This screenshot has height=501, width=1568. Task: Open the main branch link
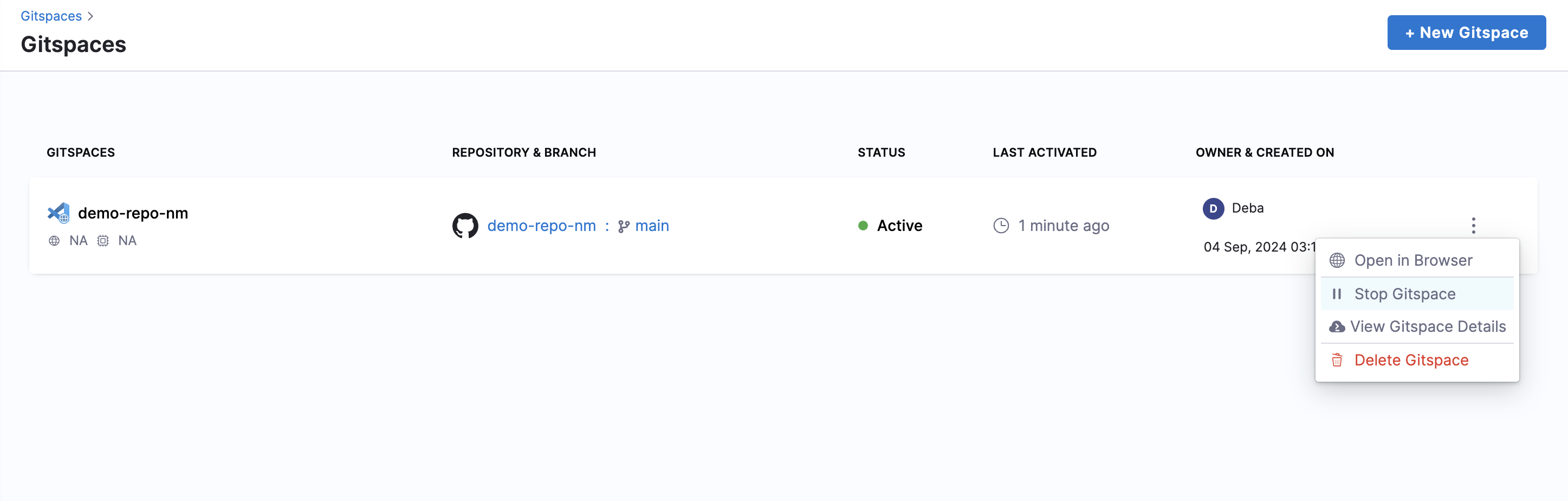click(652, 226)
